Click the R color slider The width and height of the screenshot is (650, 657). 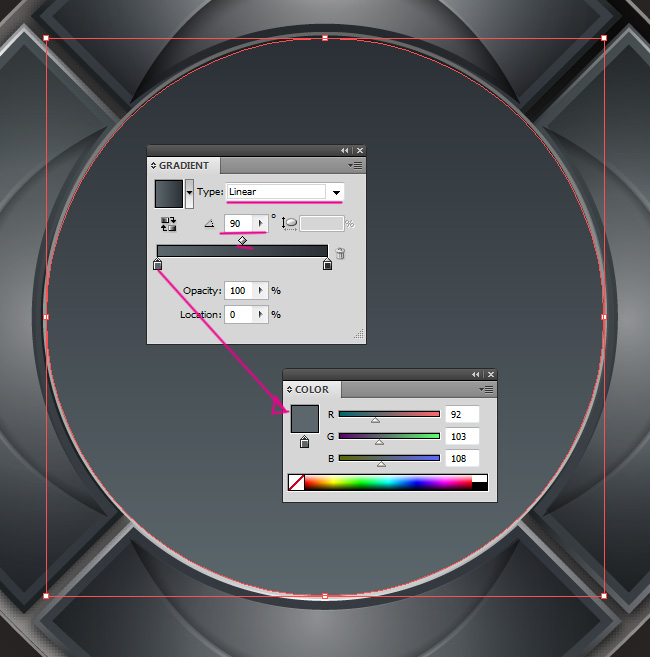pos(389,414)
